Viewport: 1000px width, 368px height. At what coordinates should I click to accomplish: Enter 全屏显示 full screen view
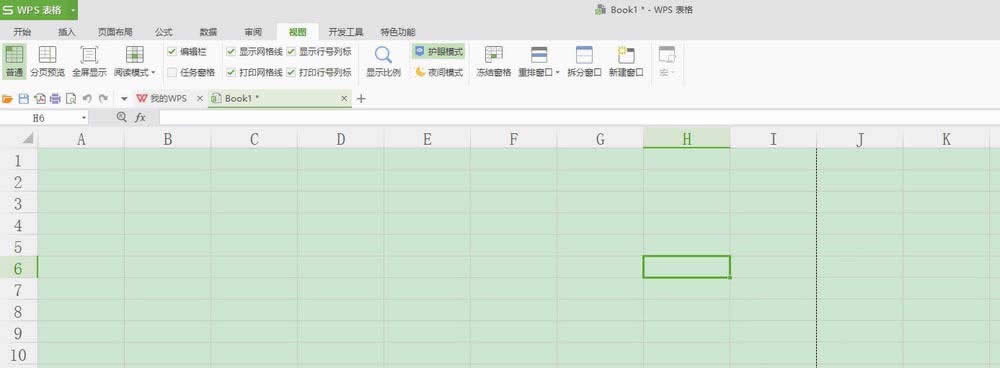coord(89,55)
